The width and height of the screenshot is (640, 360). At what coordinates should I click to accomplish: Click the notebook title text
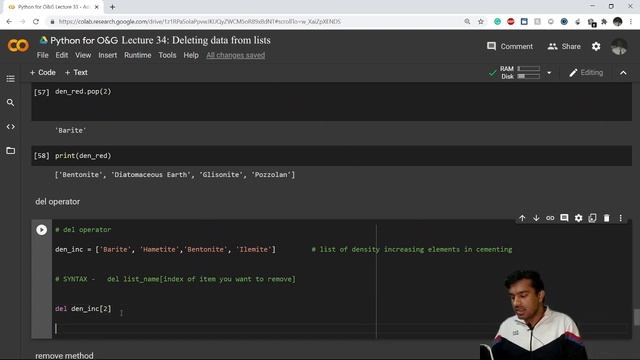click(x=160, y=40)
